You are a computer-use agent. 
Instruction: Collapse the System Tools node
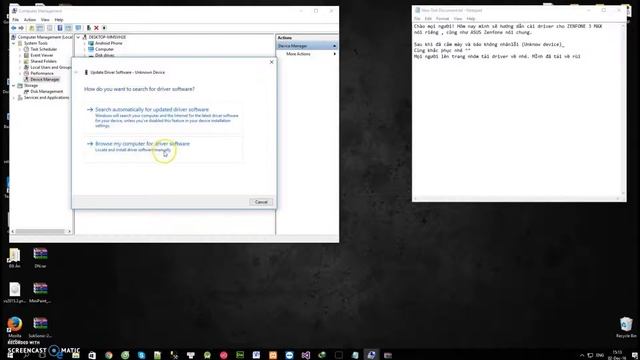coord(13,43)
